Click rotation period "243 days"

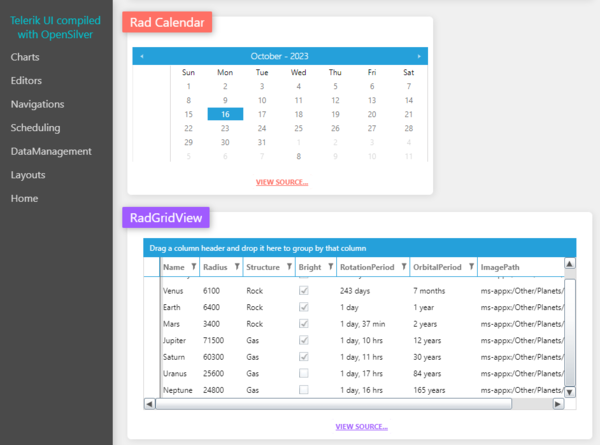tap(355, 291)
